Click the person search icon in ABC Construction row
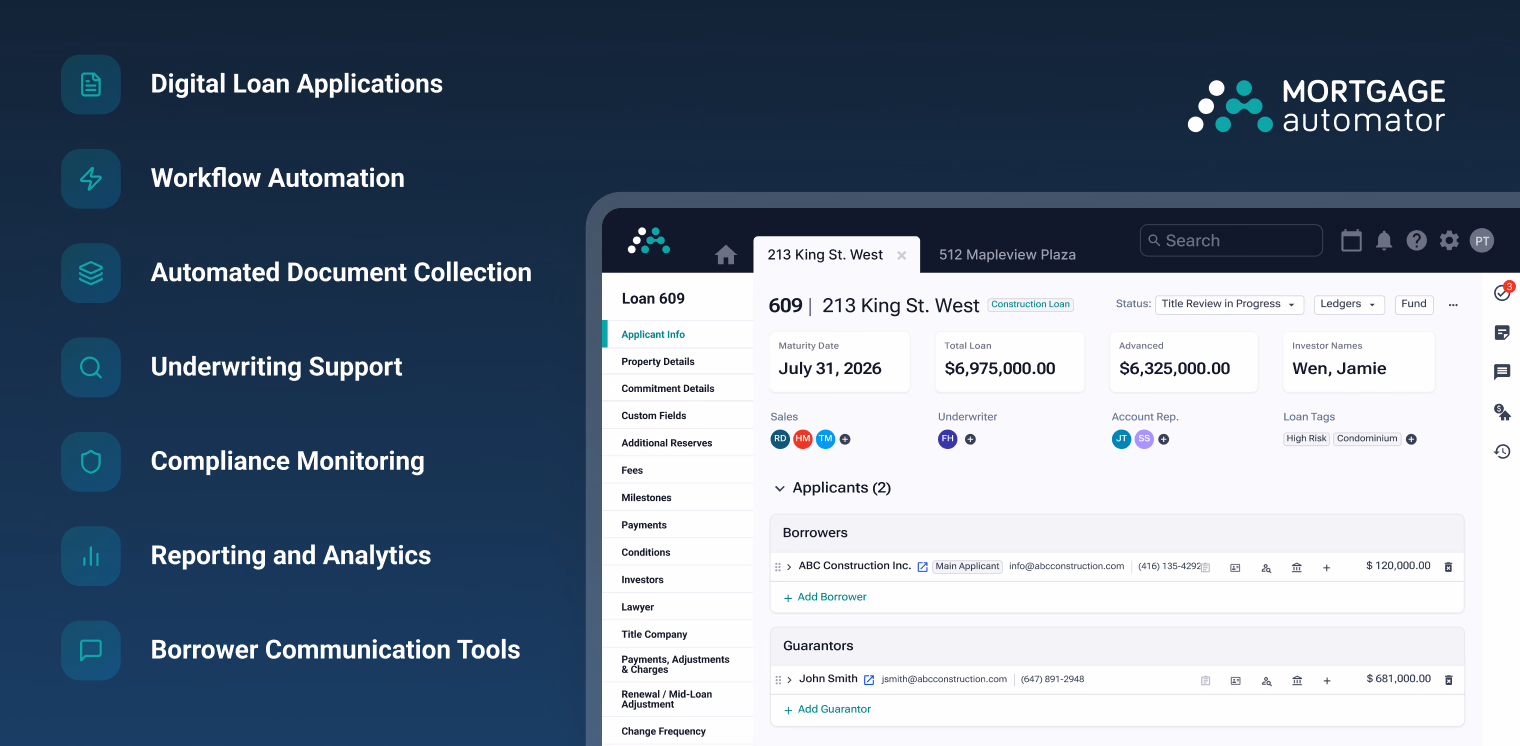This screenshot has height=746, width=1520. point(1266,568)
